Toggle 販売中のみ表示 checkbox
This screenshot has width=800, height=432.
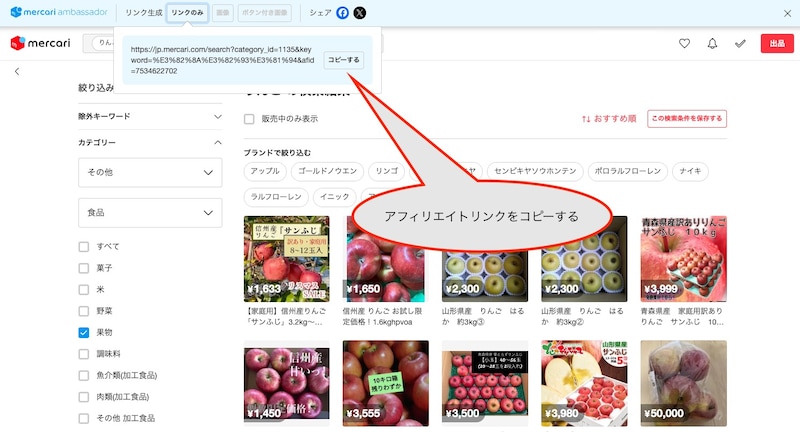pos(249,119)
